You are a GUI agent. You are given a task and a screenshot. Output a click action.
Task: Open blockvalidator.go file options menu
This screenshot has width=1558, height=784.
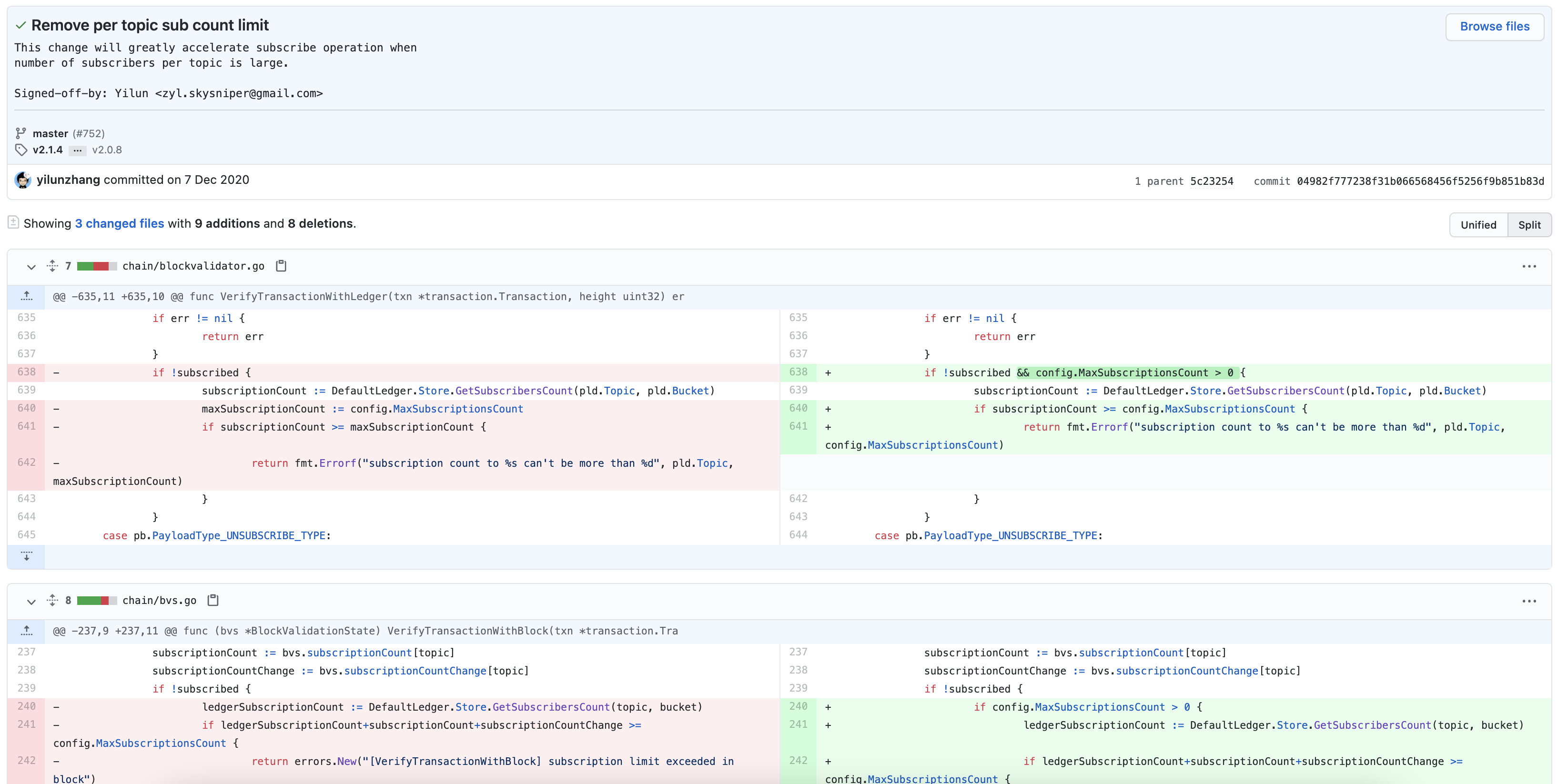(1529, 267)
